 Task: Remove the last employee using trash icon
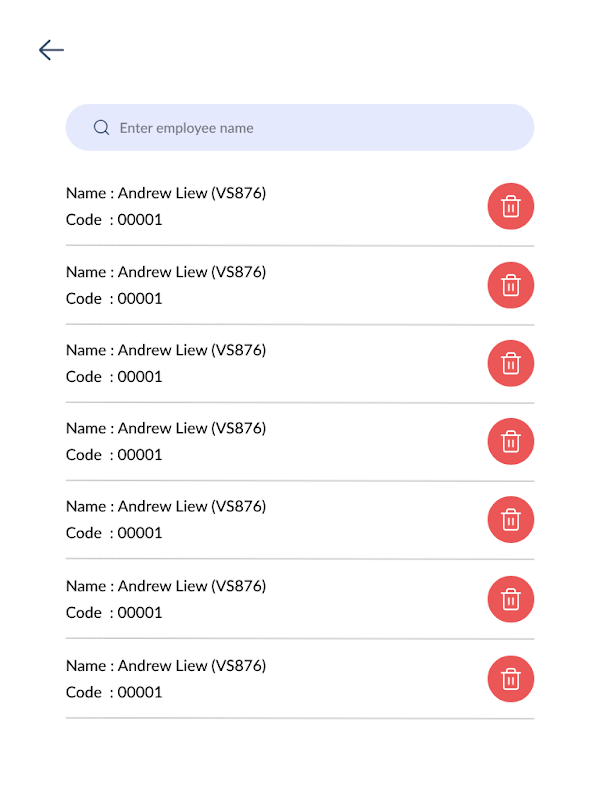pos(510,679)
